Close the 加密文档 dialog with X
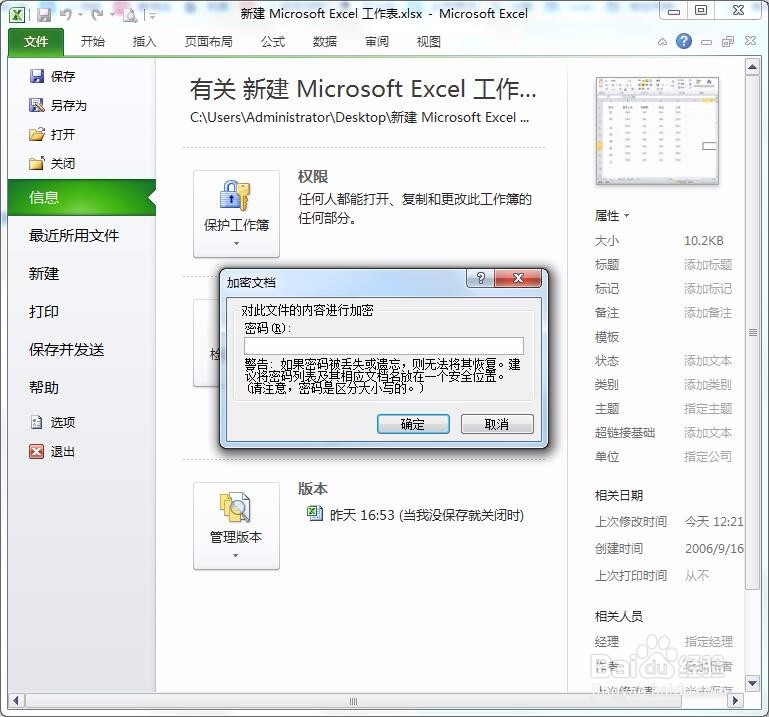 point(518,279)
